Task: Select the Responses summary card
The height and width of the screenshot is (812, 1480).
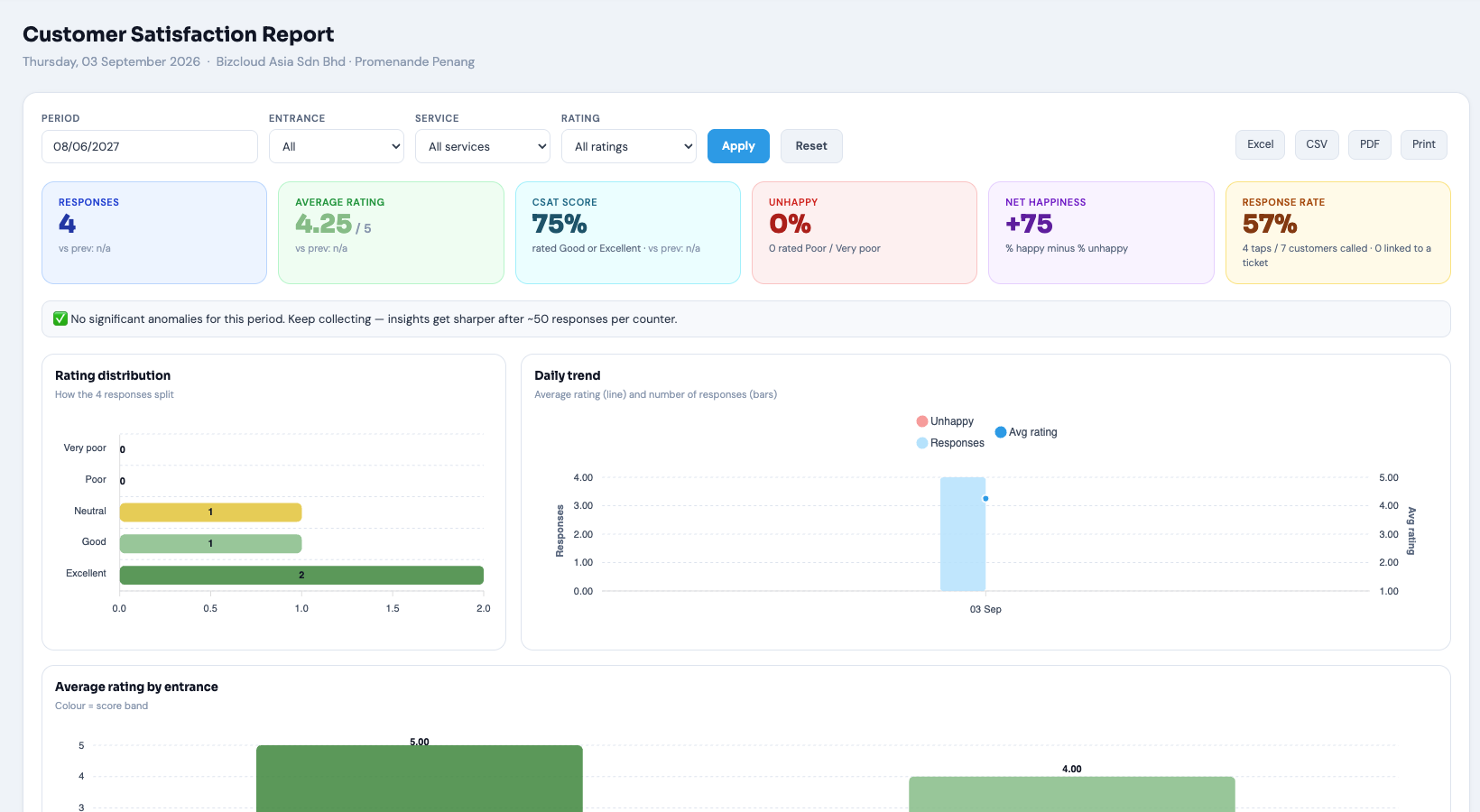Action: pyautogui.click(x=154, y=233)
